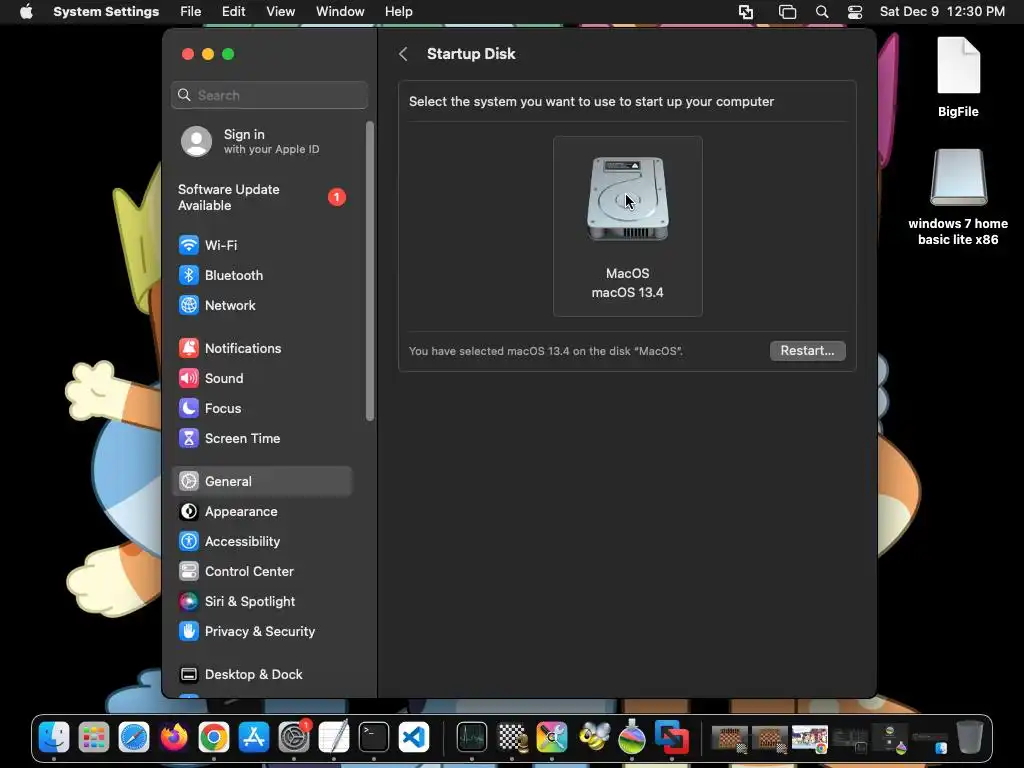1024x768 pixels.
Task: Click the overlapping windows menu bar icon
Action: (788, 12)
